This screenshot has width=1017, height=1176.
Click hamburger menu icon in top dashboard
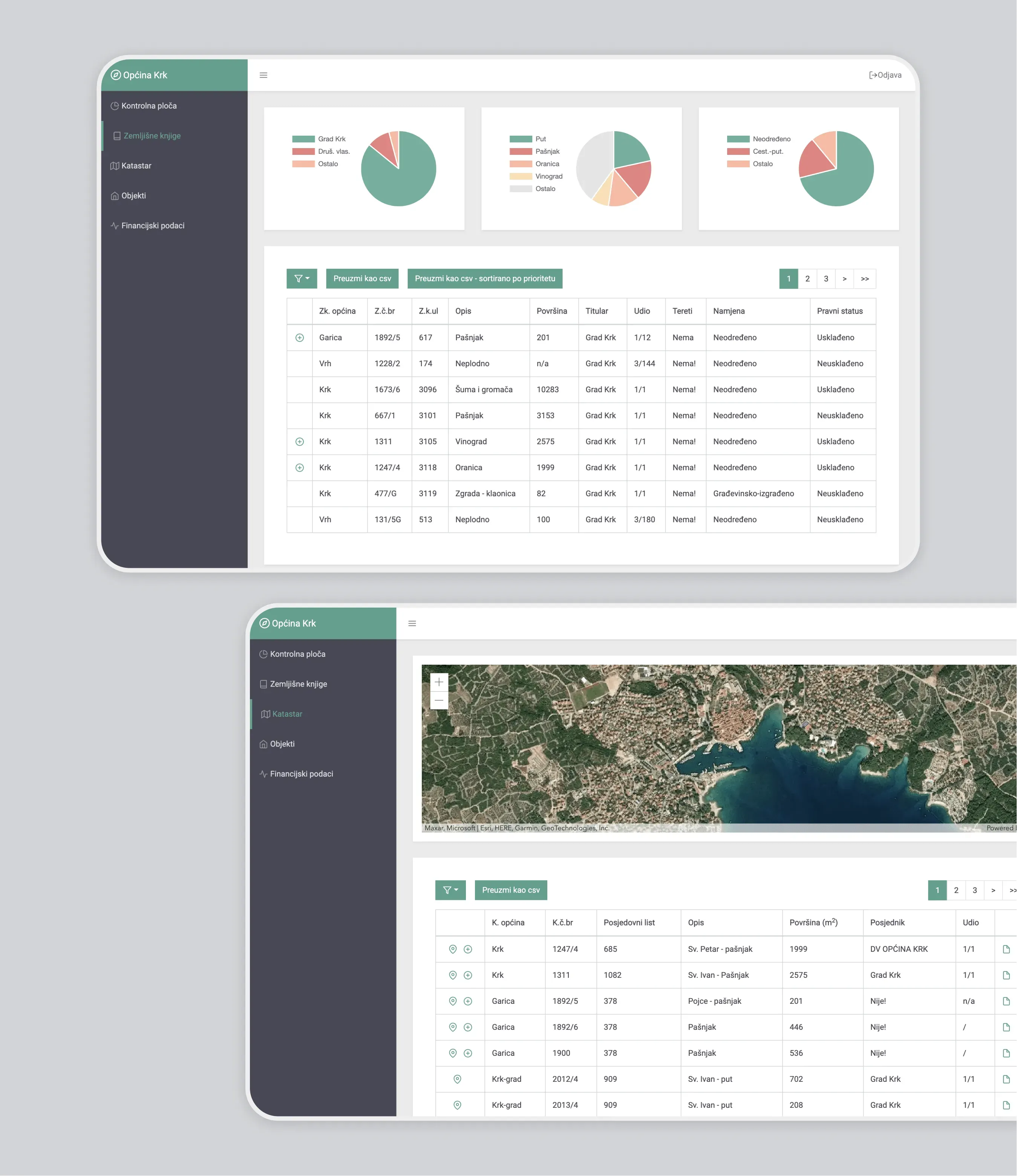click(x=263, y=75)
